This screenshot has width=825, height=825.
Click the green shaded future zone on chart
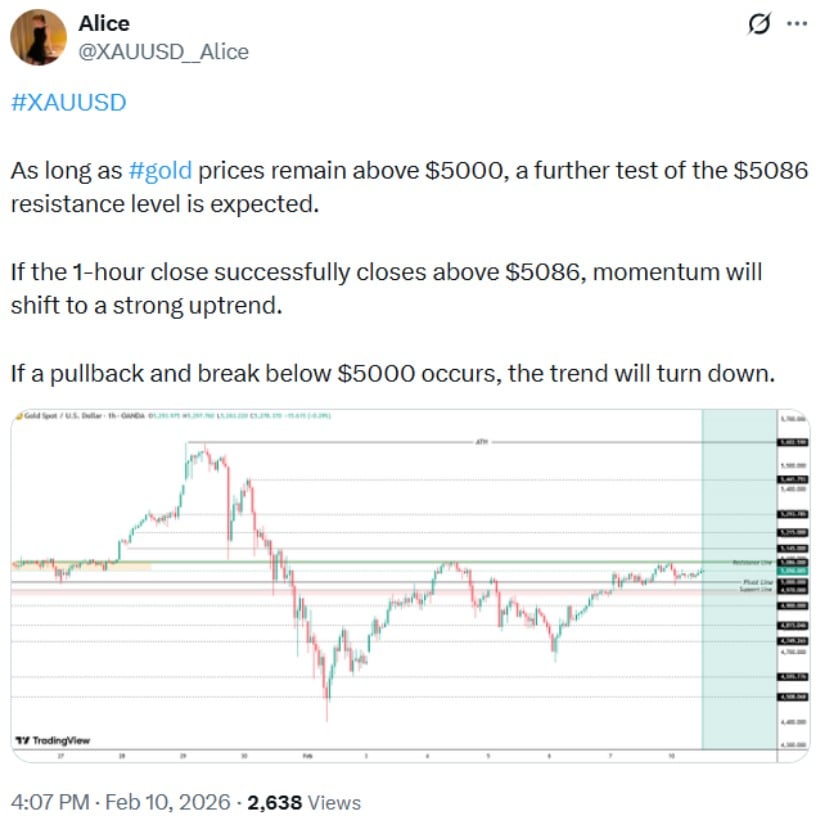coord(738,660)
